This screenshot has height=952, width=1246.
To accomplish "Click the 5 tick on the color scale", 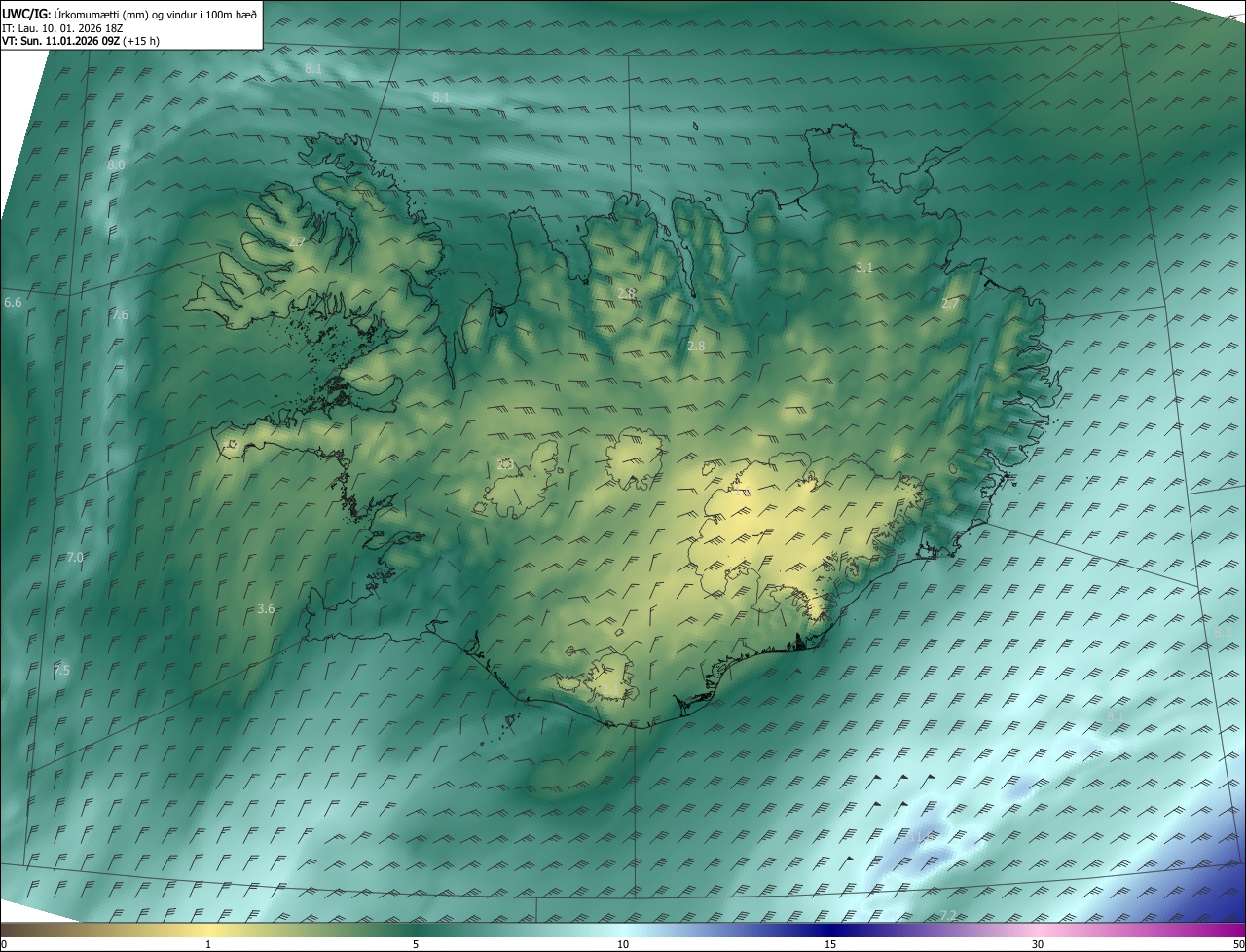I will (x=416, y=944).
